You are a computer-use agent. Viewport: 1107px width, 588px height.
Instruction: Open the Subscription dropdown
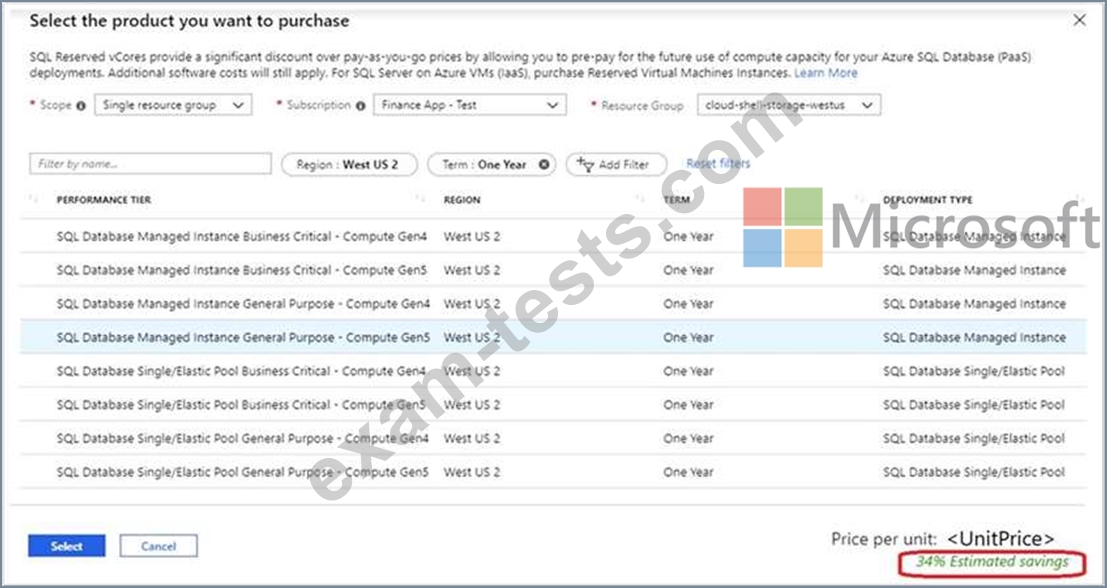coord(469,105)
